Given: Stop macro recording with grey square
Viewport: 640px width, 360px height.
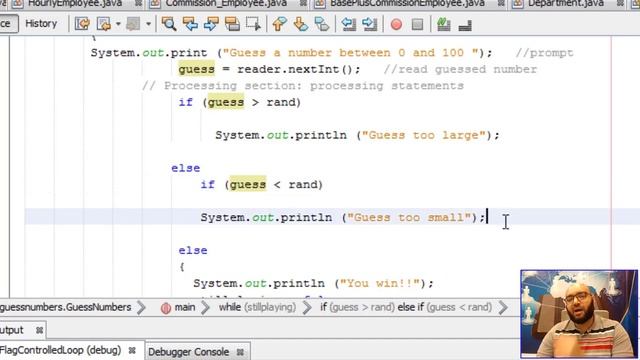Looking at the screenshot, I should pyautogui.click(x=417, y=25).
